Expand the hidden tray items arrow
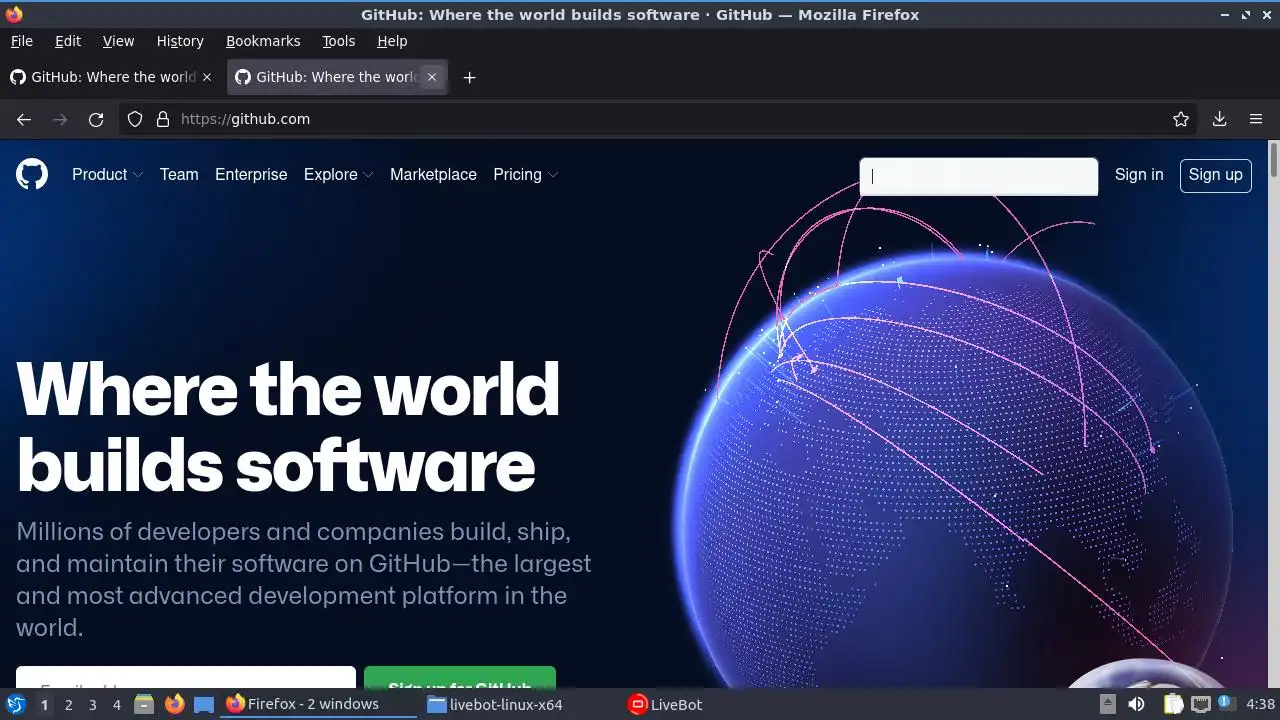 (x=1108, y=704)
